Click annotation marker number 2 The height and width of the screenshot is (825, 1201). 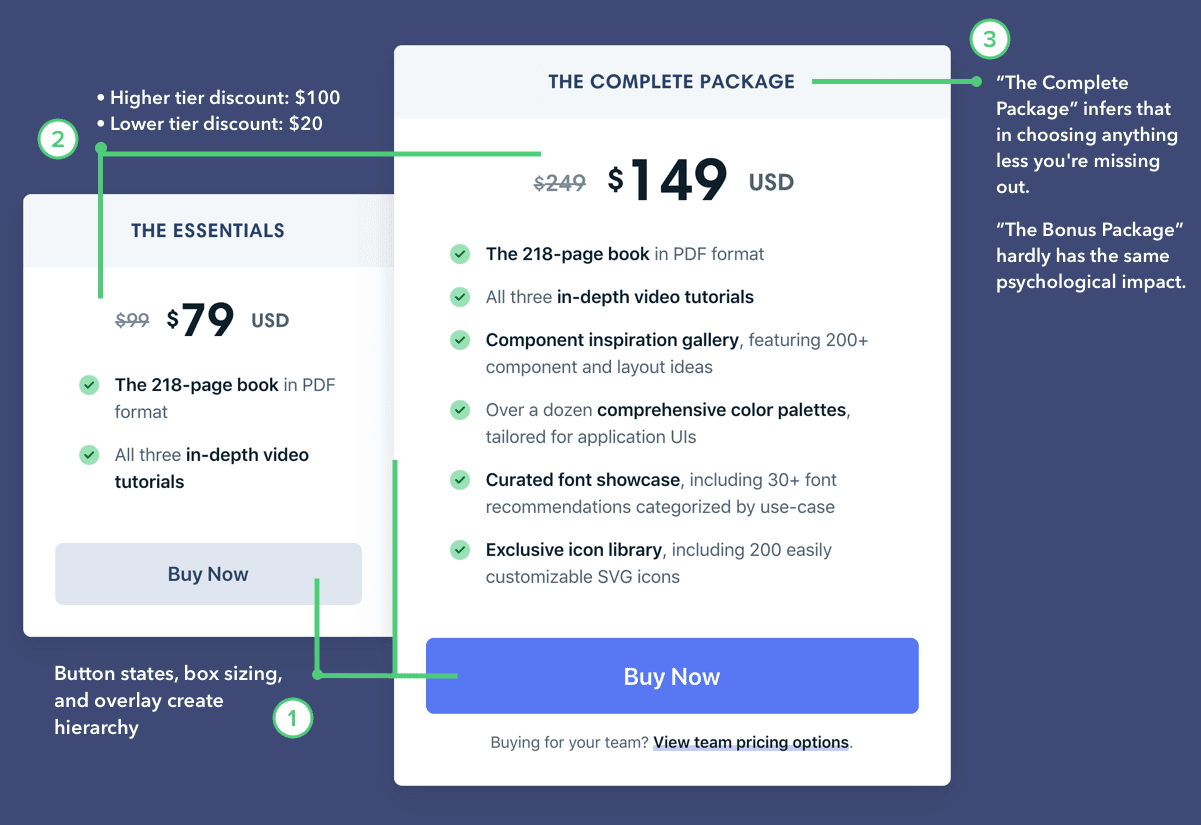(57, 139)
